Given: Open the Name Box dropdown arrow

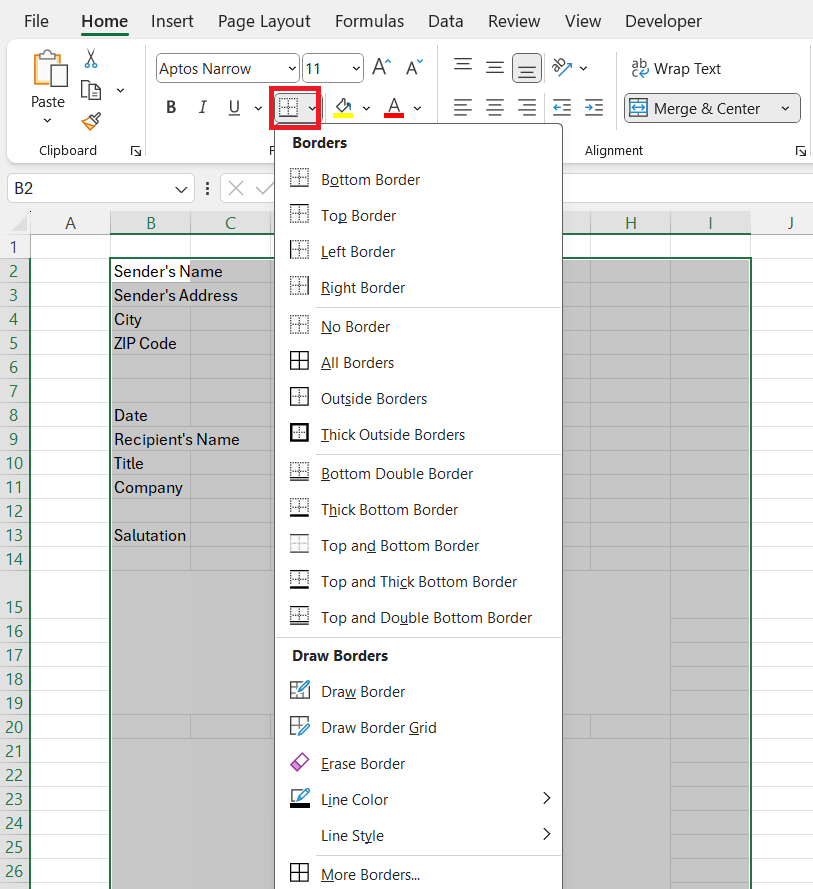Looking at the screenshot, I should coord(181,189).
